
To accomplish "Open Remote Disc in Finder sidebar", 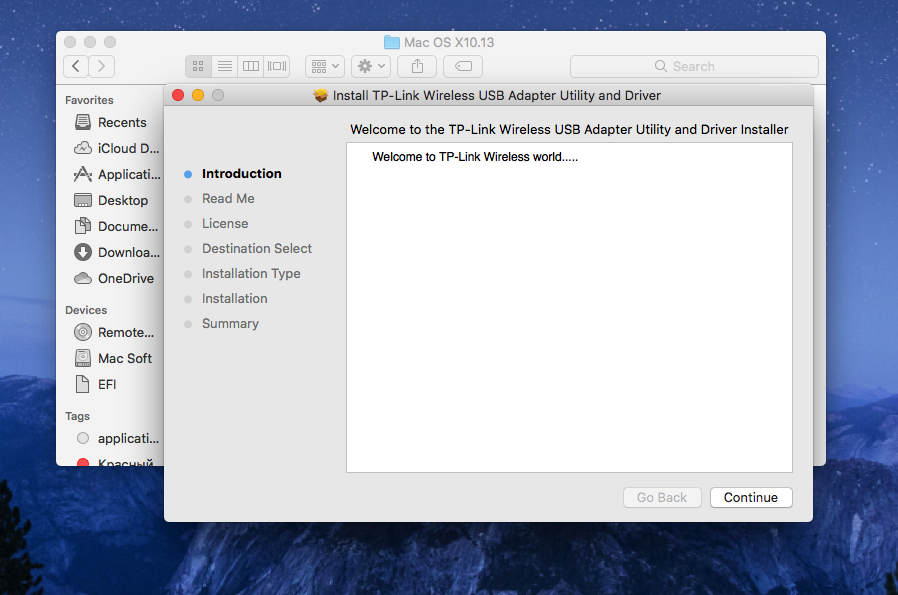I will pyautogui.click(x=114, y=332).
